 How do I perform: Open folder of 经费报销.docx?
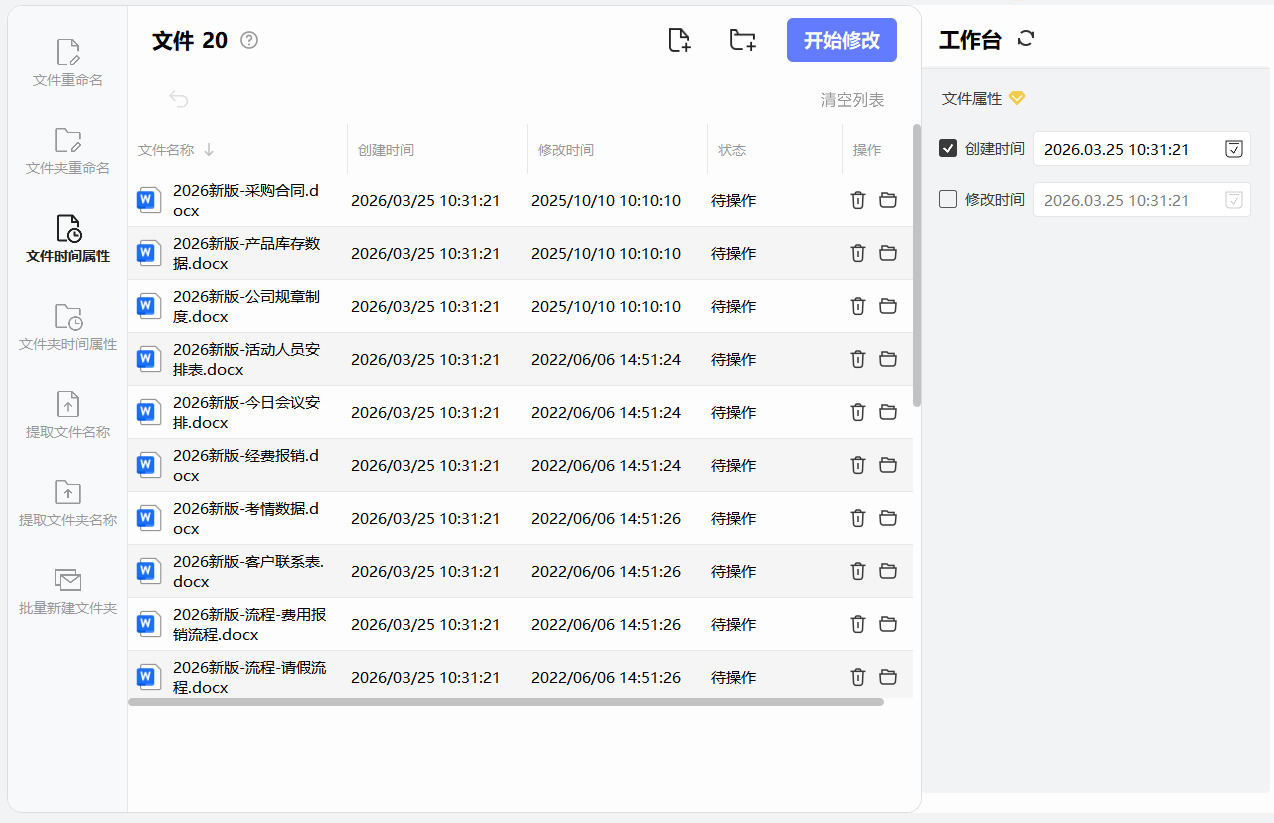pyautogui.click(x=888, y=465)
